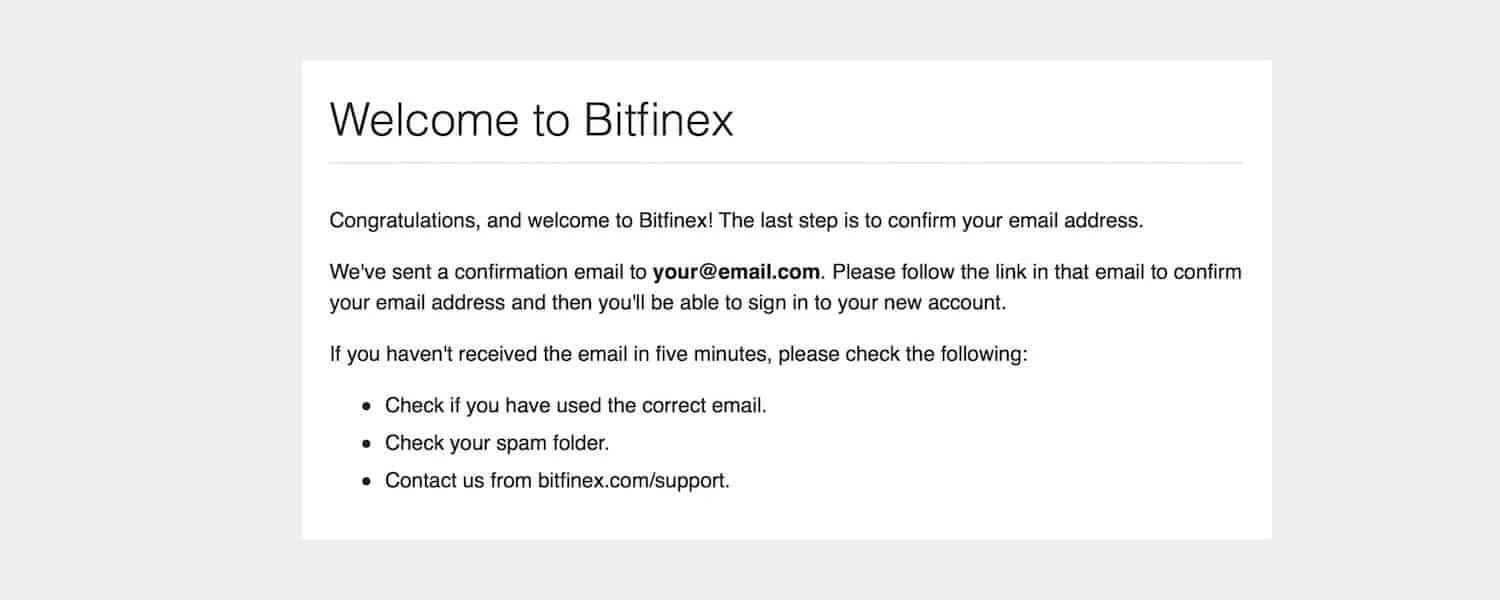
Task: Click the bullet dot before correct email item
Action: [x=366, y=407]
